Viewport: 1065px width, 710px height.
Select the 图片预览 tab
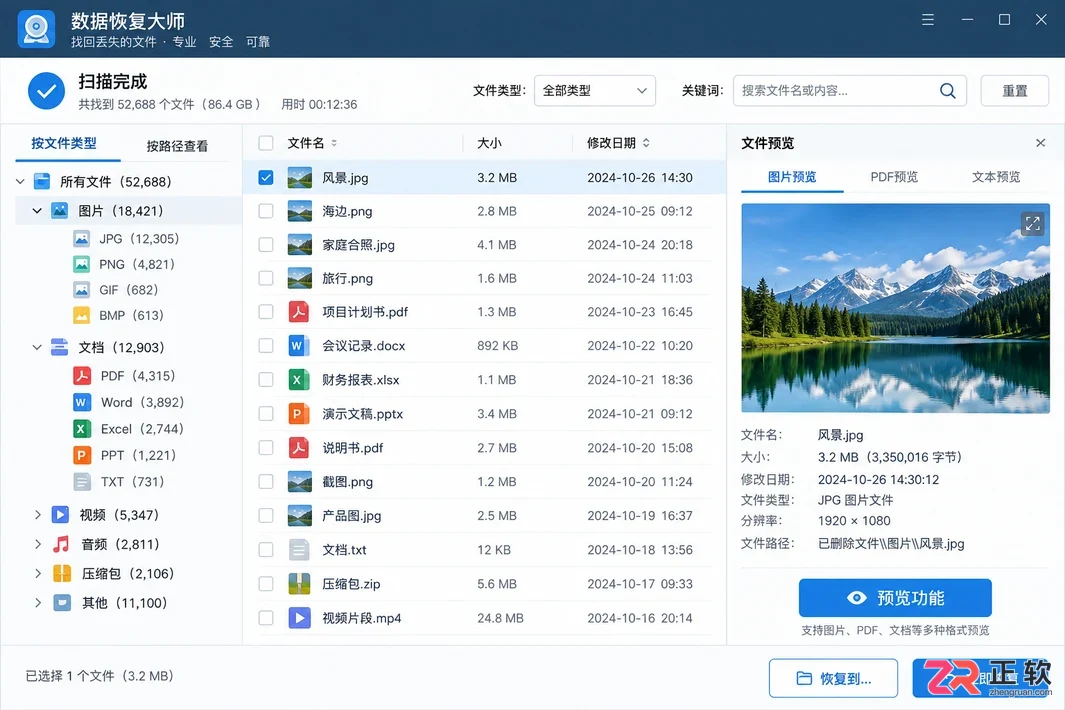click(792, 177)
